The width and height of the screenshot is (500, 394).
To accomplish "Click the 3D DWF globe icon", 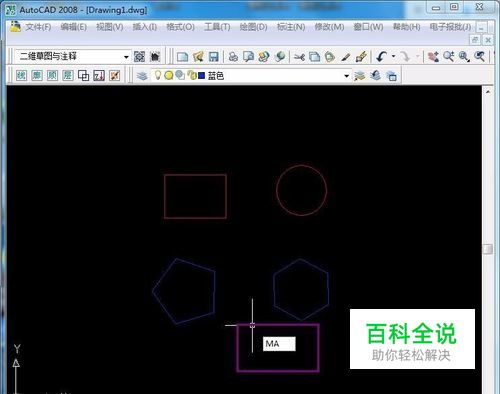I will (280, 57).
